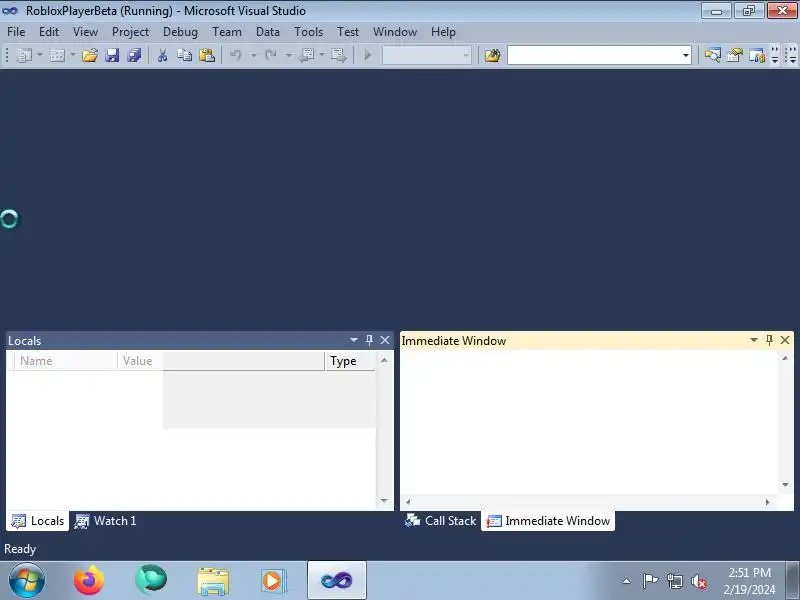800x600 pixels.
Task: Click the Add New Item toolbar icon
Action: pos(57,55)
